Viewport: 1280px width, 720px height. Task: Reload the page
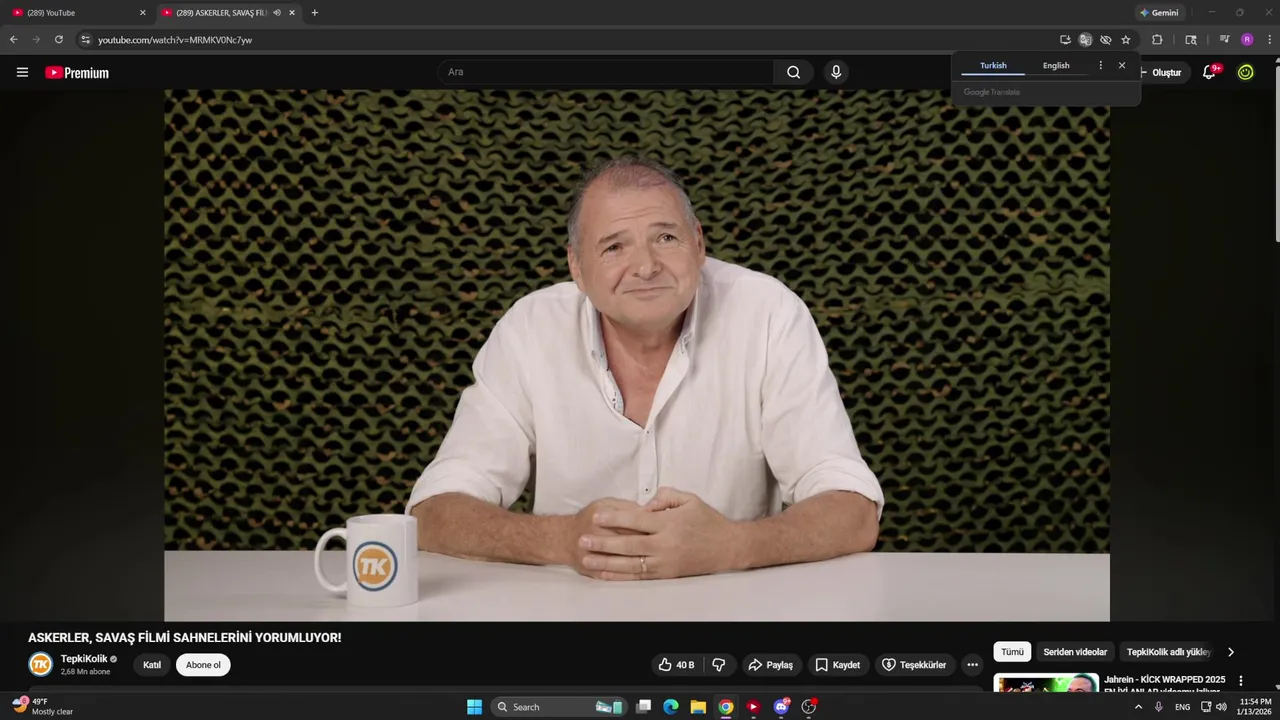59,40
